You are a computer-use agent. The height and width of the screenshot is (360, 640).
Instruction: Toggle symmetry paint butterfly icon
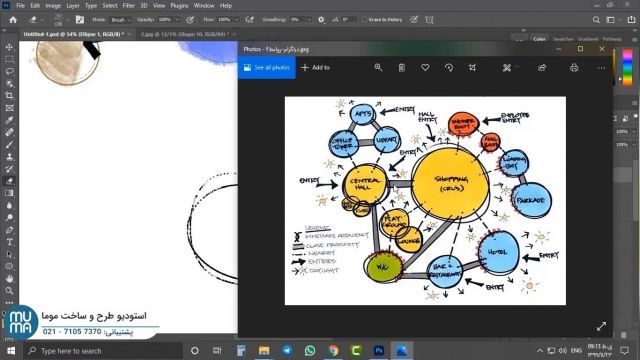click(429, 20)
